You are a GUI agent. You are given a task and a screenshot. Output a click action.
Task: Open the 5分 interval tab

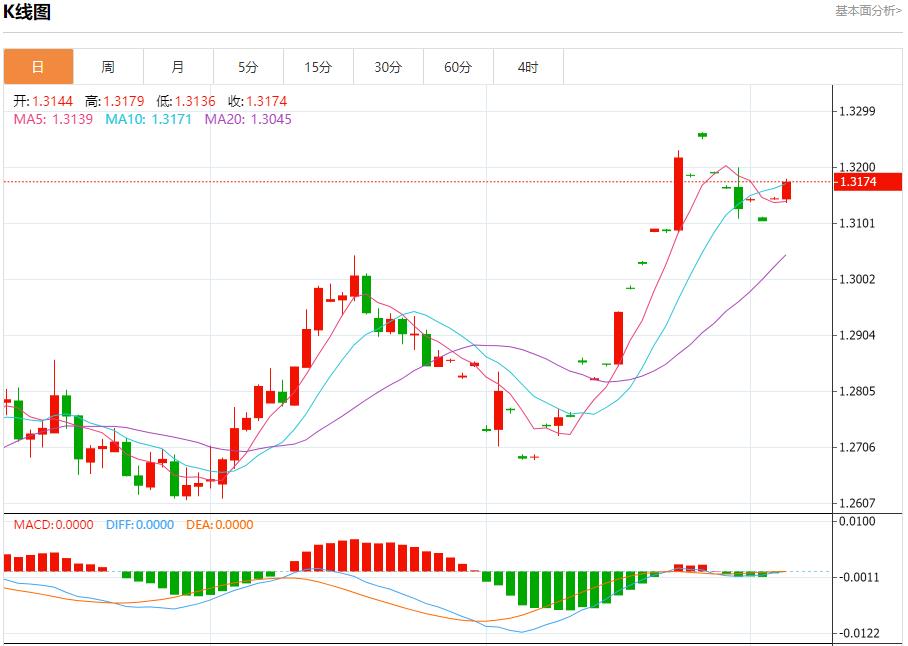(248, 67)
